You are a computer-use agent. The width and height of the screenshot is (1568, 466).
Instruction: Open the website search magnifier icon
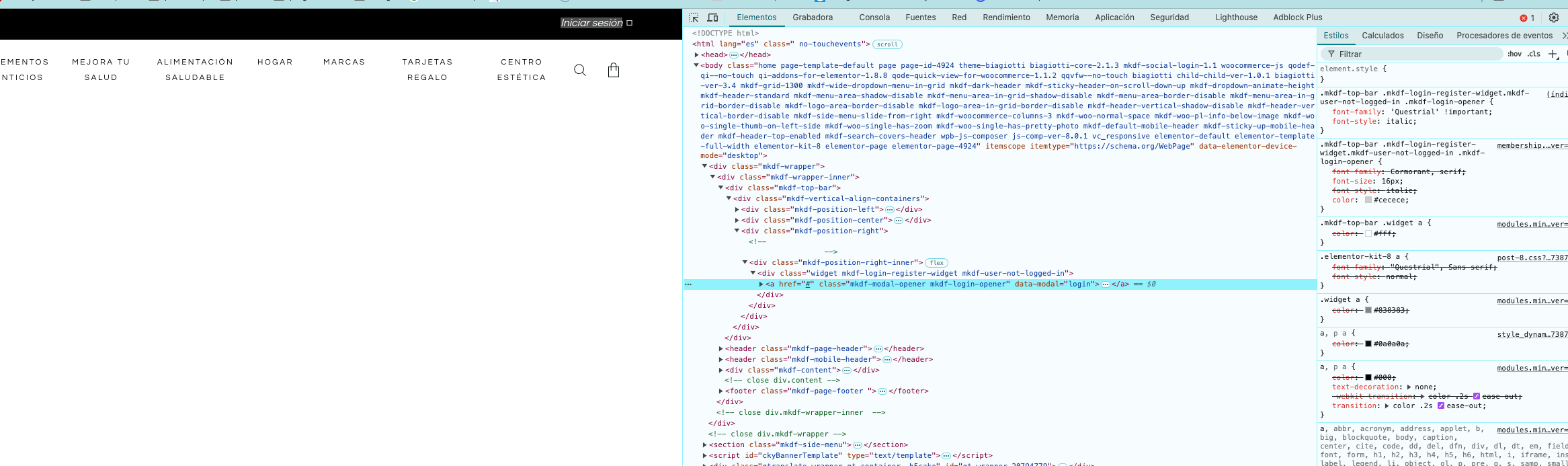pos(580,70)
